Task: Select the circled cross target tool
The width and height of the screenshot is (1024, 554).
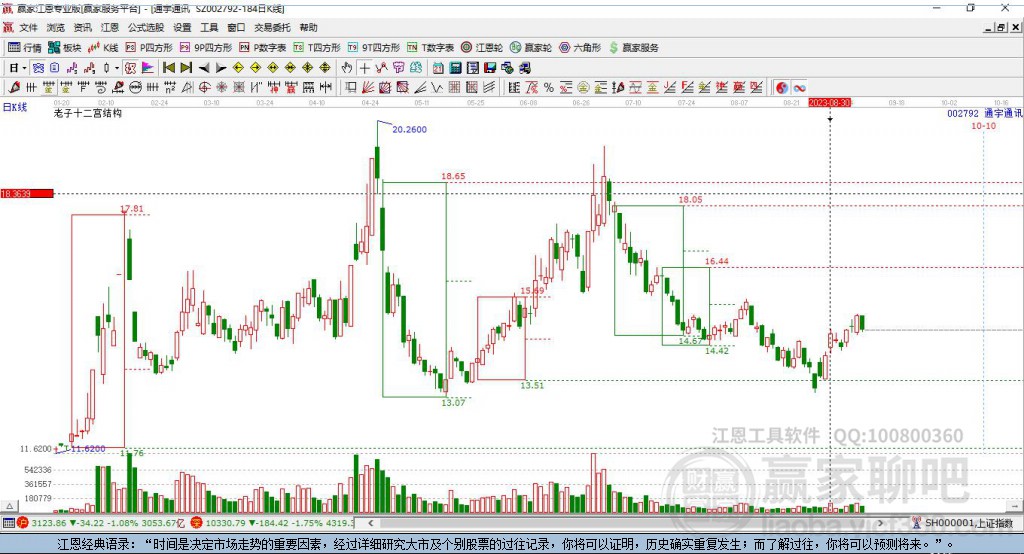Action: 204,88
